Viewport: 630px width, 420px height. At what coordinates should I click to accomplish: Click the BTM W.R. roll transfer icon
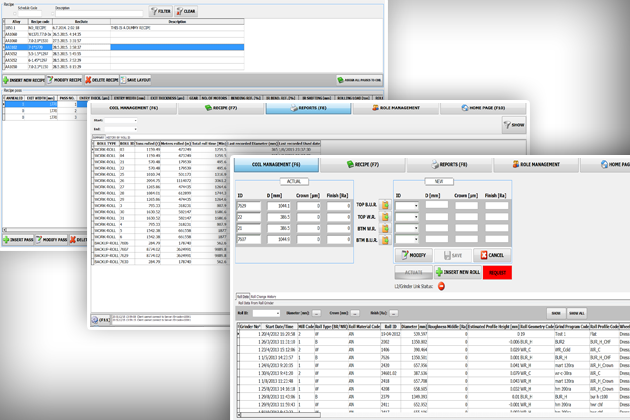(385, 229)
